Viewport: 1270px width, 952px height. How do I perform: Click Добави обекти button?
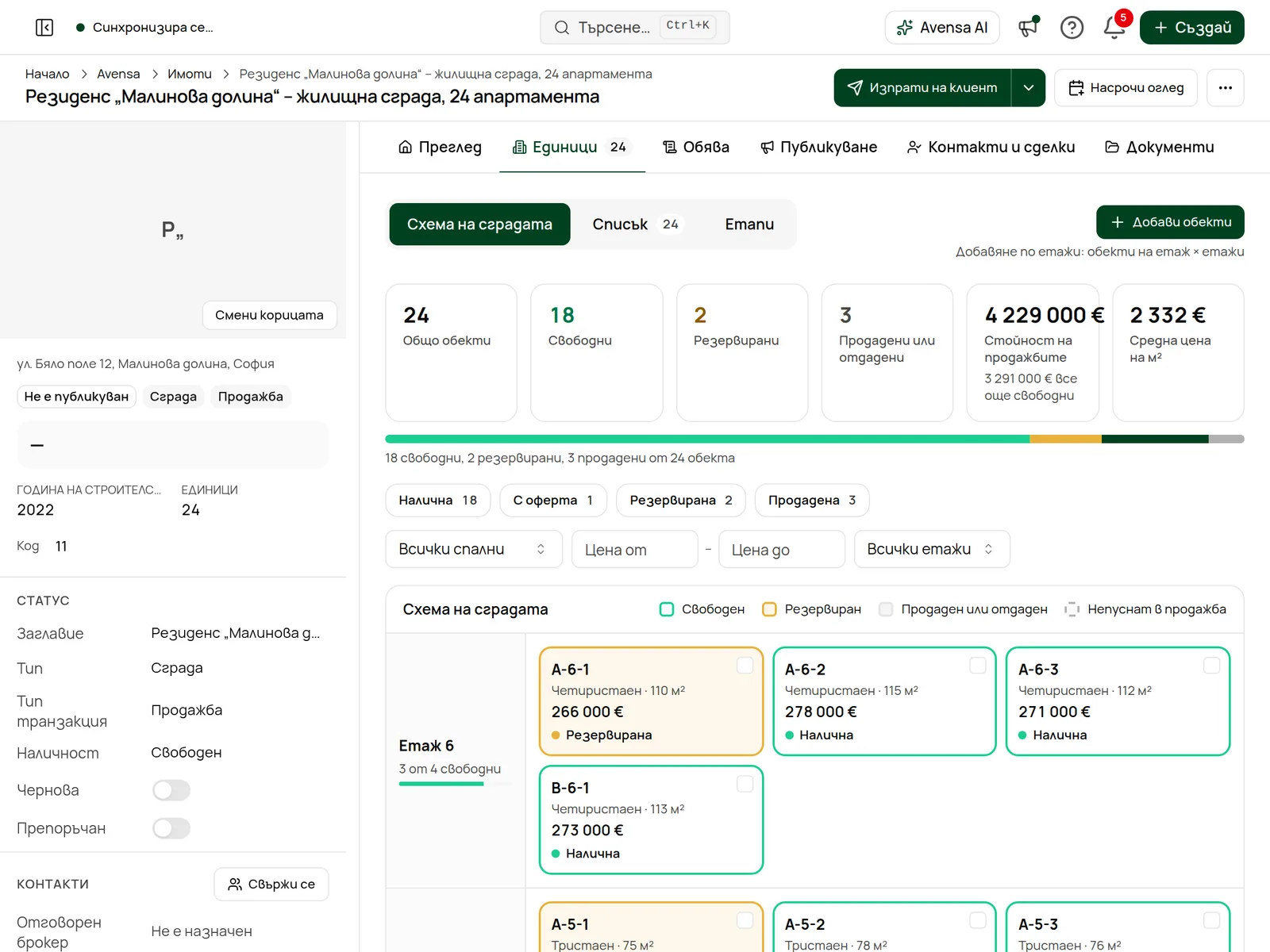(1170, 222)
